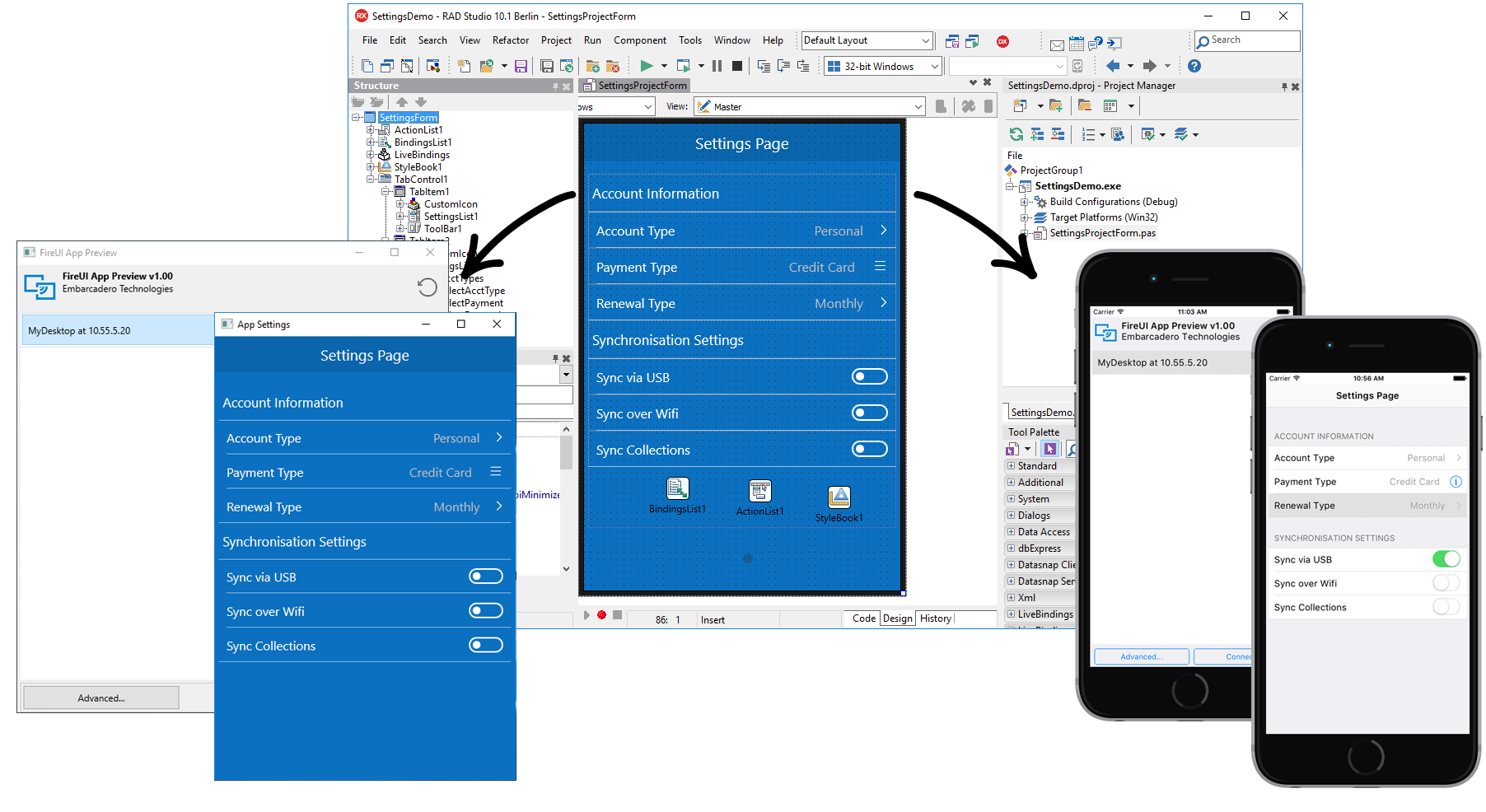Switch to the Code tab
Image resolution: width=1486 pixels, height=812 pixels.
click(x=864, y=618)
